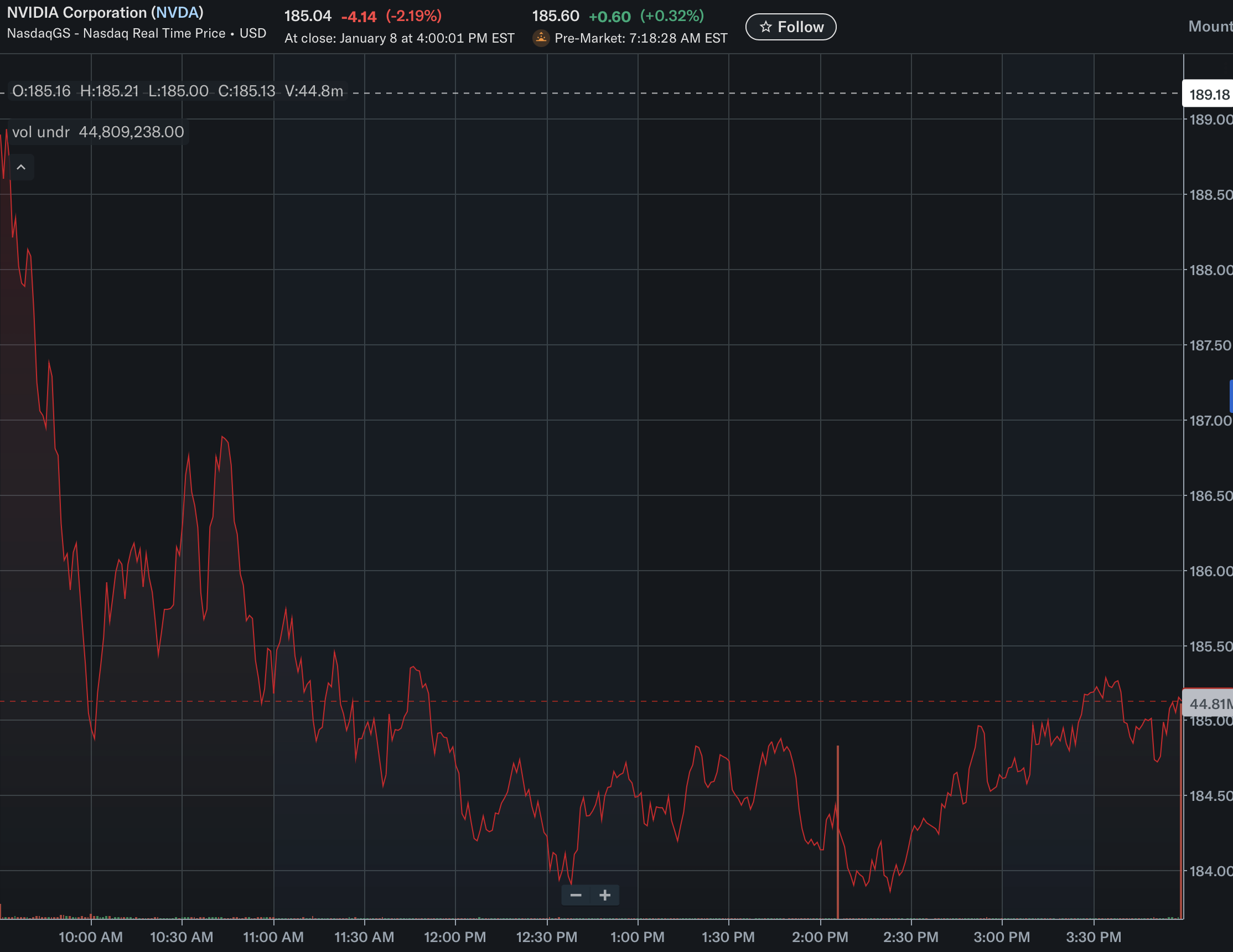Click the star icon in Follow button
This screenshot has width=1233, height=952.
click(x=765, y=27)
